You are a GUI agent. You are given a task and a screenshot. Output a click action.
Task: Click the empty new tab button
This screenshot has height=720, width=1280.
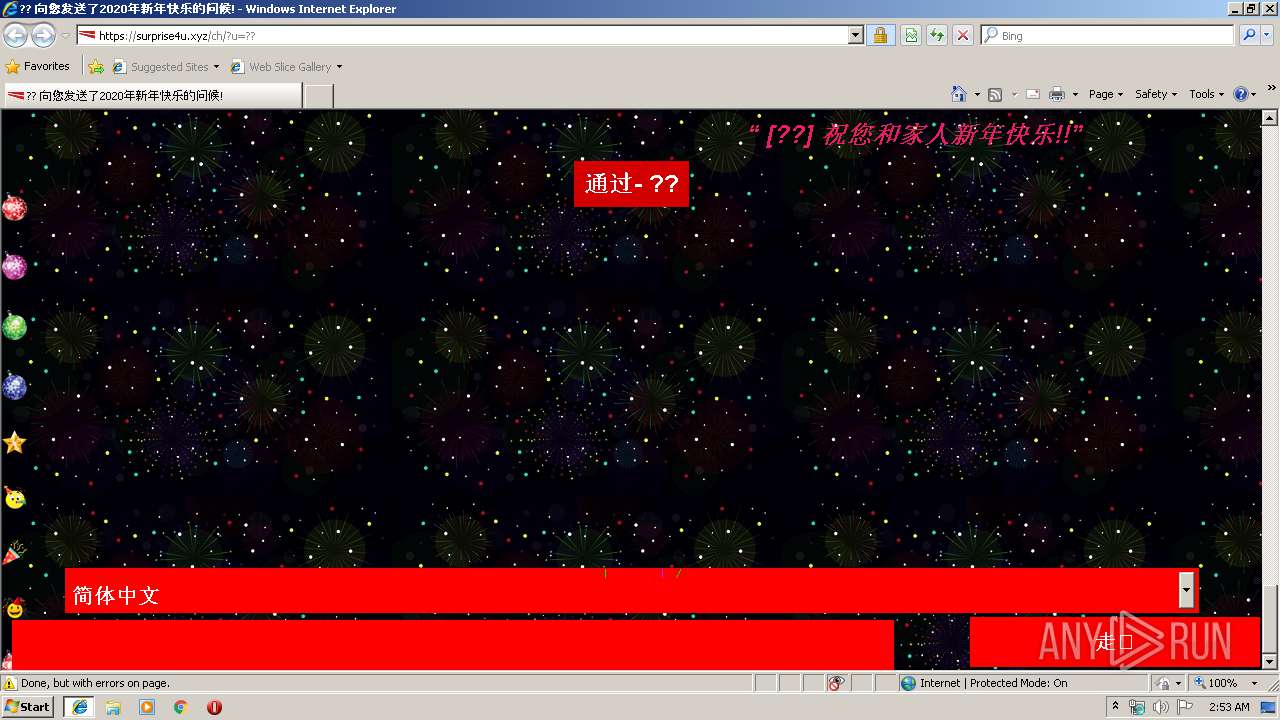point(318,96)
